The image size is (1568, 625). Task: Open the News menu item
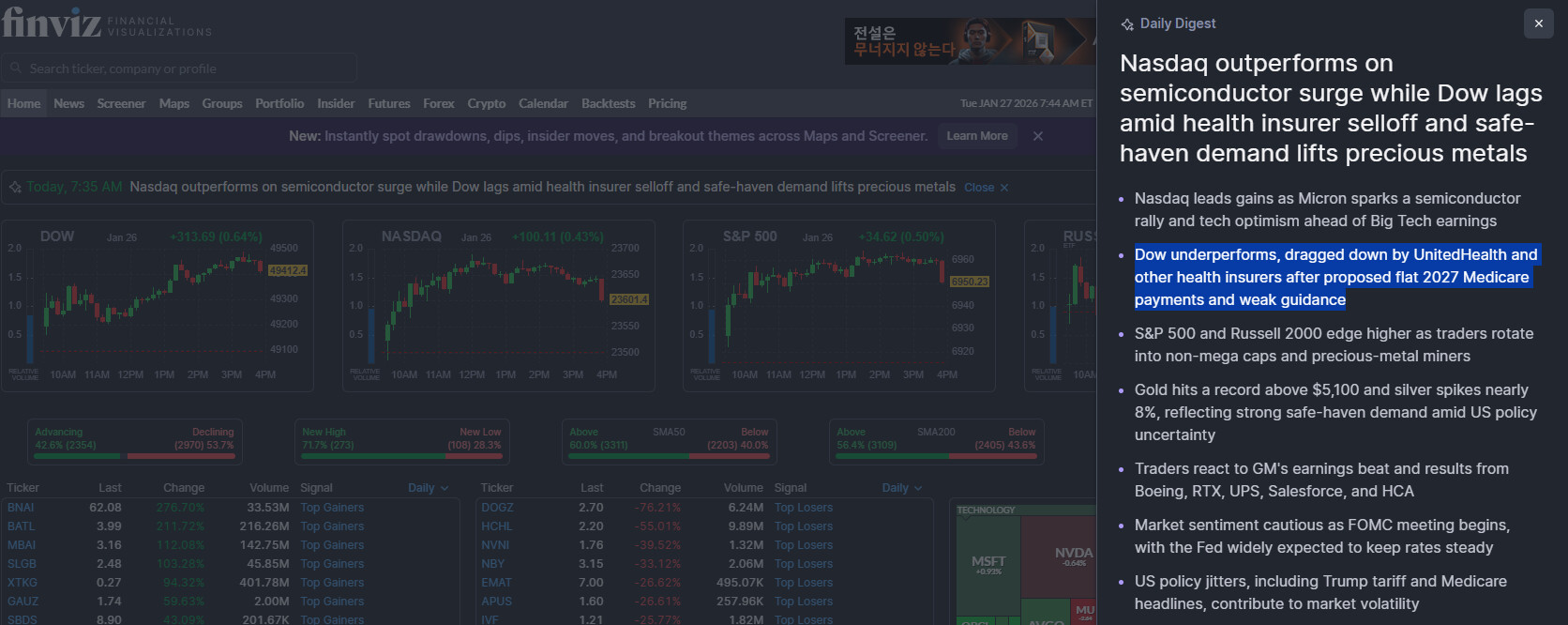pos(68,103)
